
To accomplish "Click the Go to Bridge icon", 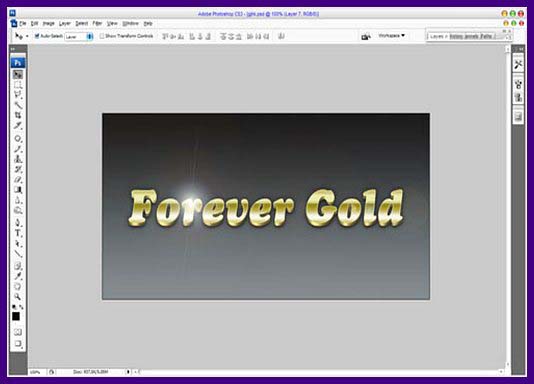I will 366,36.
